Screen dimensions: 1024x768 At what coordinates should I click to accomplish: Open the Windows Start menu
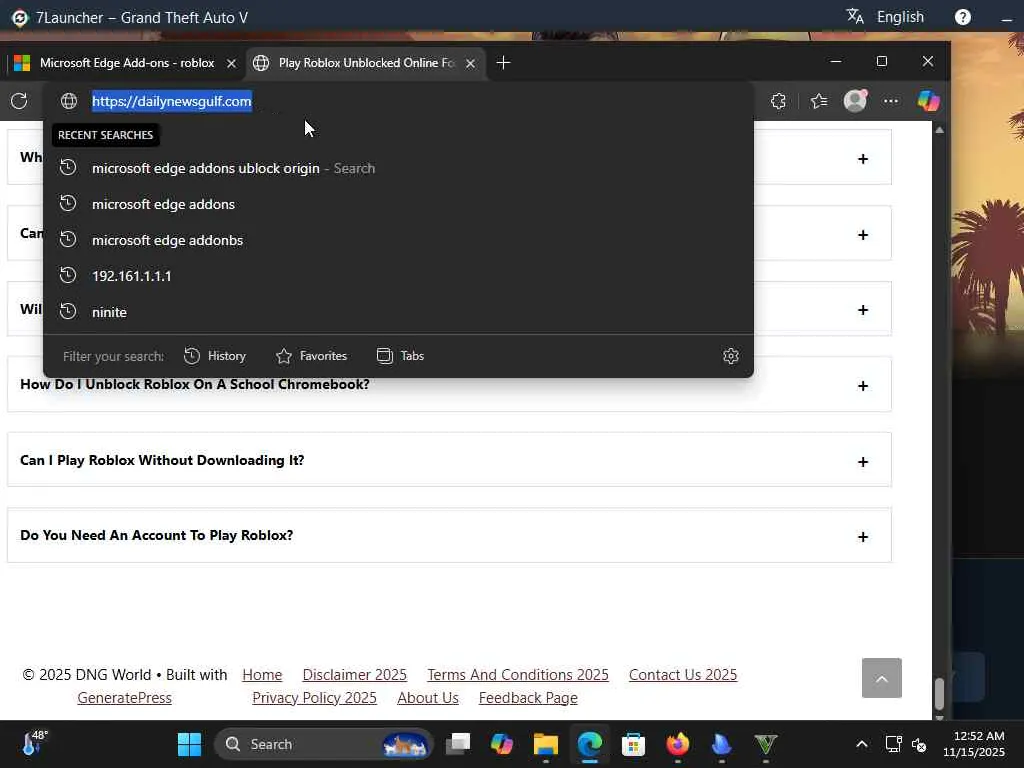pyautogui.click(x=189, y=744)
